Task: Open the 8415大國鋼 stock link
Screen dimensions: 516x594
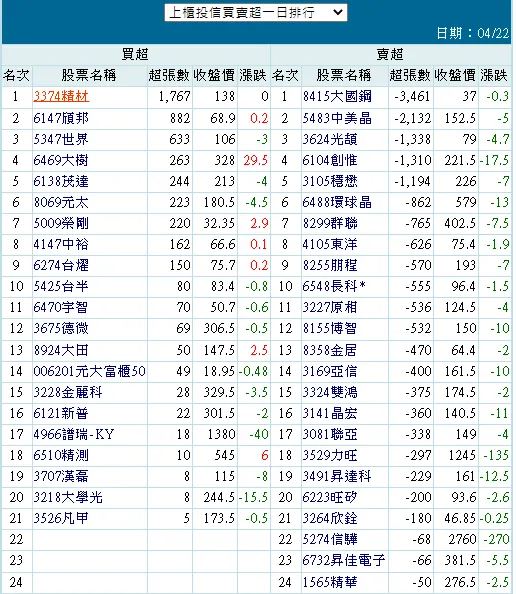Action: pos(337,97)
